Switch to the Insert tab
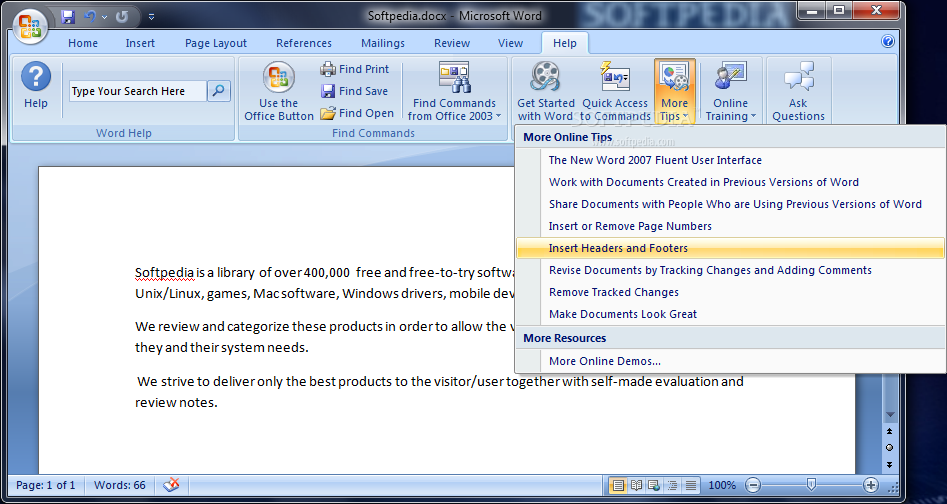The width and height of the screenshot is (947, 504). pos(140,43)
